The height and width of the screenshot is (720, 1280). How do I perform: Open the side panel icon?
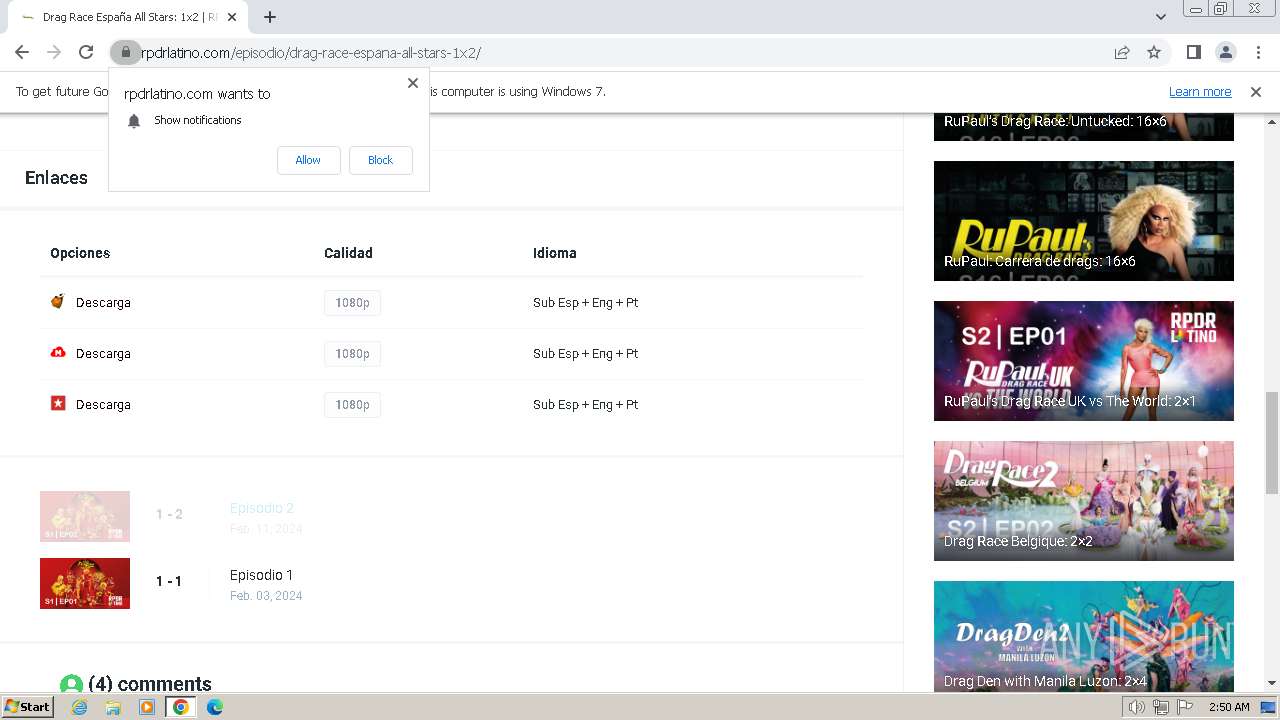[x=1193, y=52]
